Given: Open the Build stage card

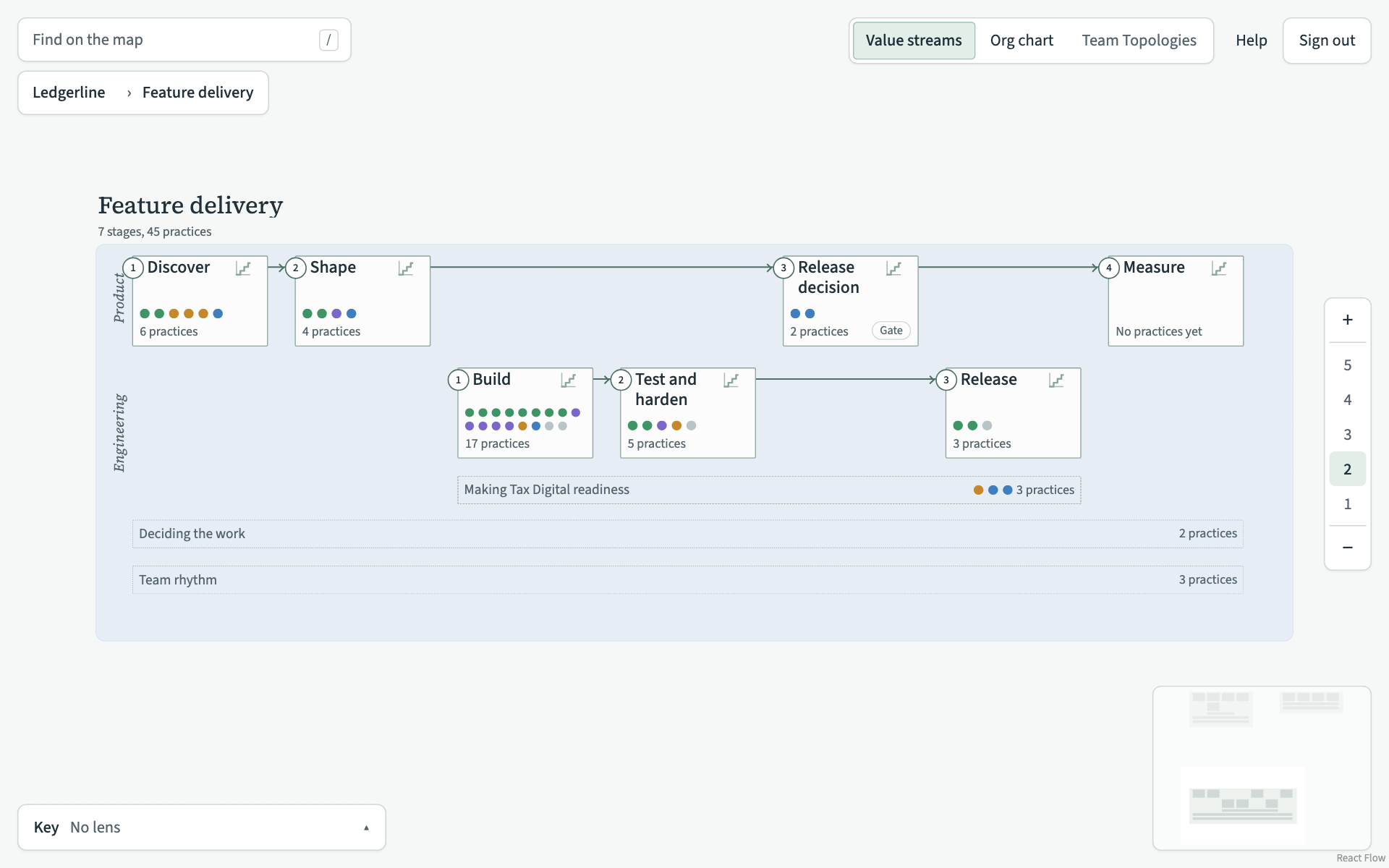Looking at the screenshot, I should [525, 413].
